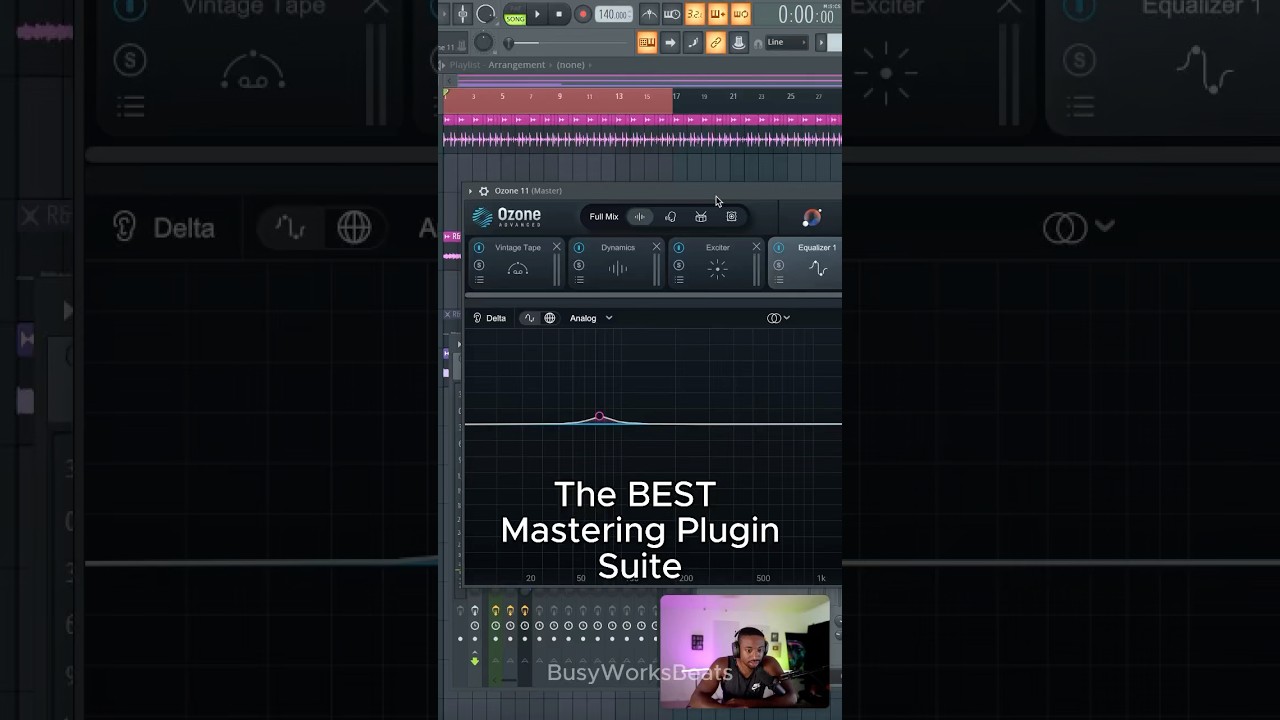Remove the Dynamics module

coord(657,247)
